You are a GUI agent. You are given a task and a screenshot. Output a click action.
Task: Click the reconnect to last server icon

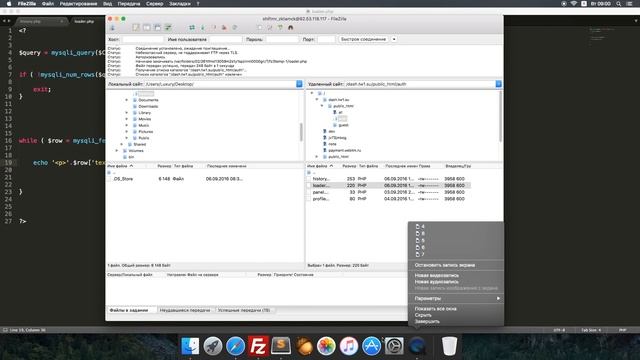(x=235, y=27)
